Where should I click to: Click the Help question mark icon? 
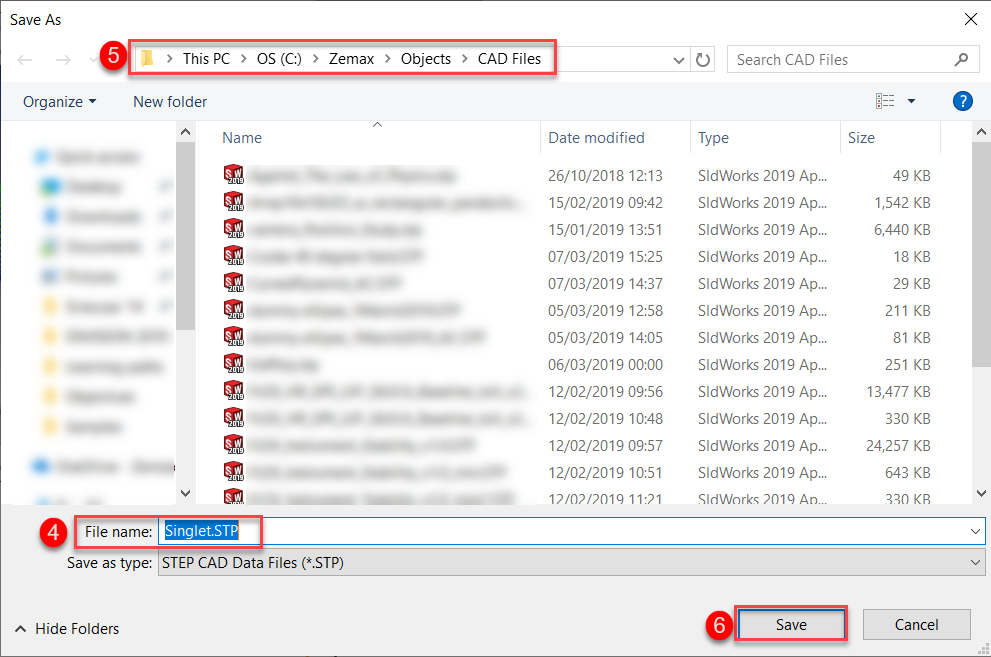pyautogui.click(x=962, y=101)
